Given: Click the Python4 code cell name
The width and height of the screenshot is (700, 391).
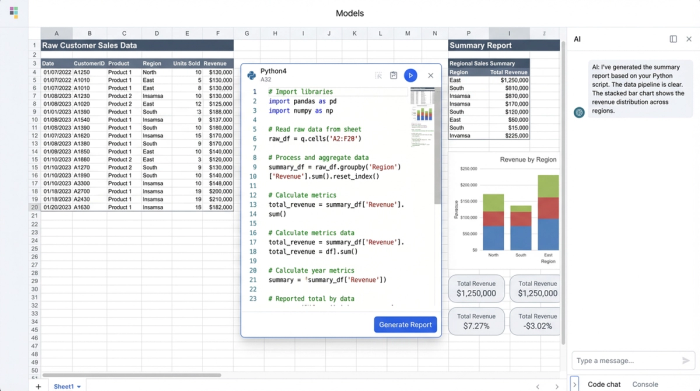Looking at the screenshot, I should coord(273,71).
